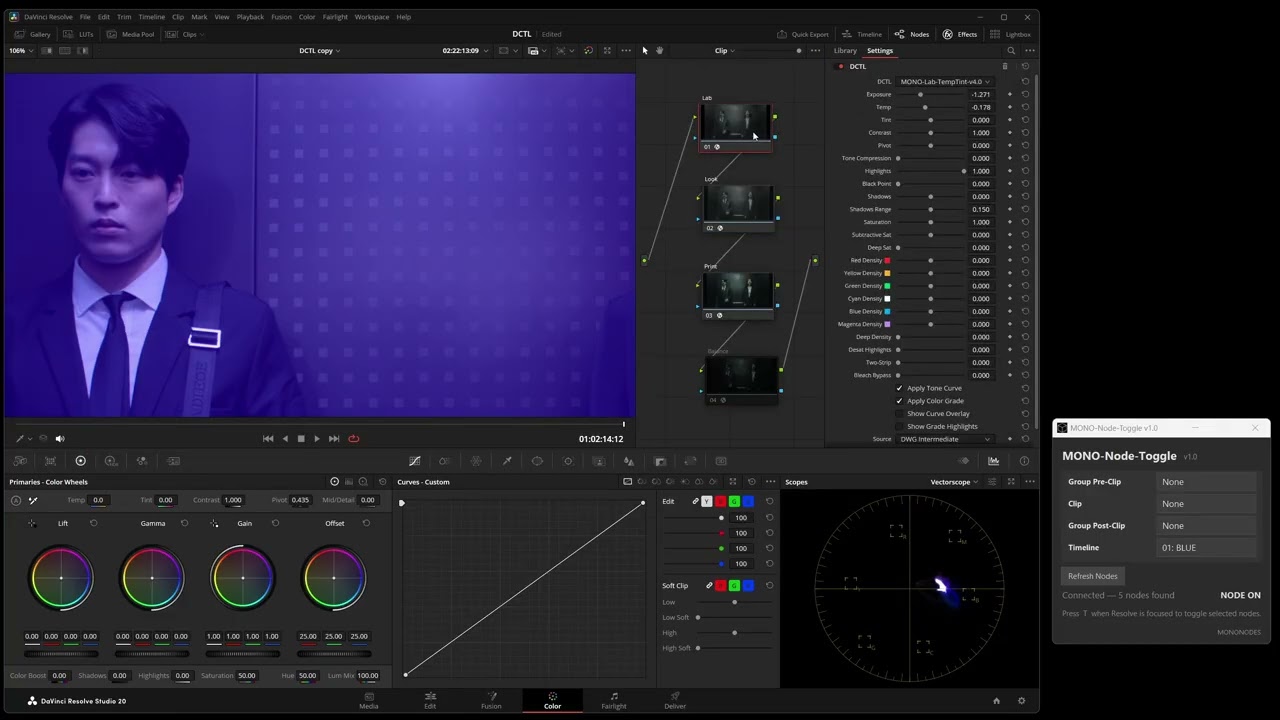Screen dimensions: 1280x720
Task: Expand the scope to full screen
Action: coord(1011,482)
